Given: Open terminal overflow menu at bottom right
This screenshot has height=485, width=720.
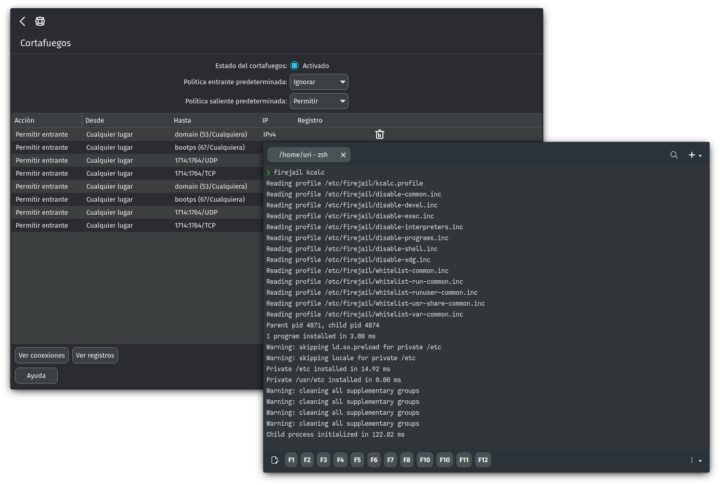Looking at the screenshot, I should [692, 460].
